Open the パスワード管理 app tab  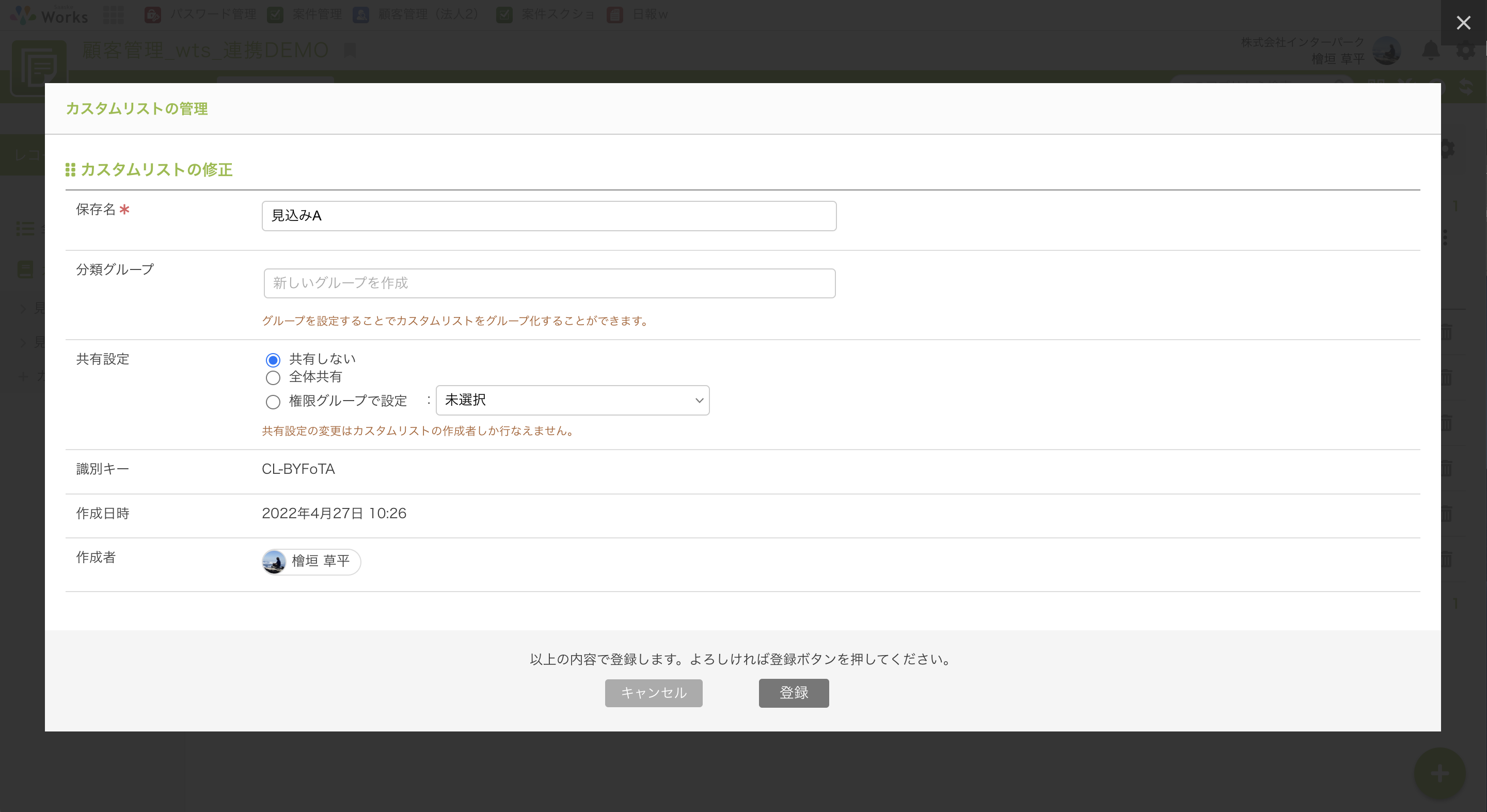200,15
